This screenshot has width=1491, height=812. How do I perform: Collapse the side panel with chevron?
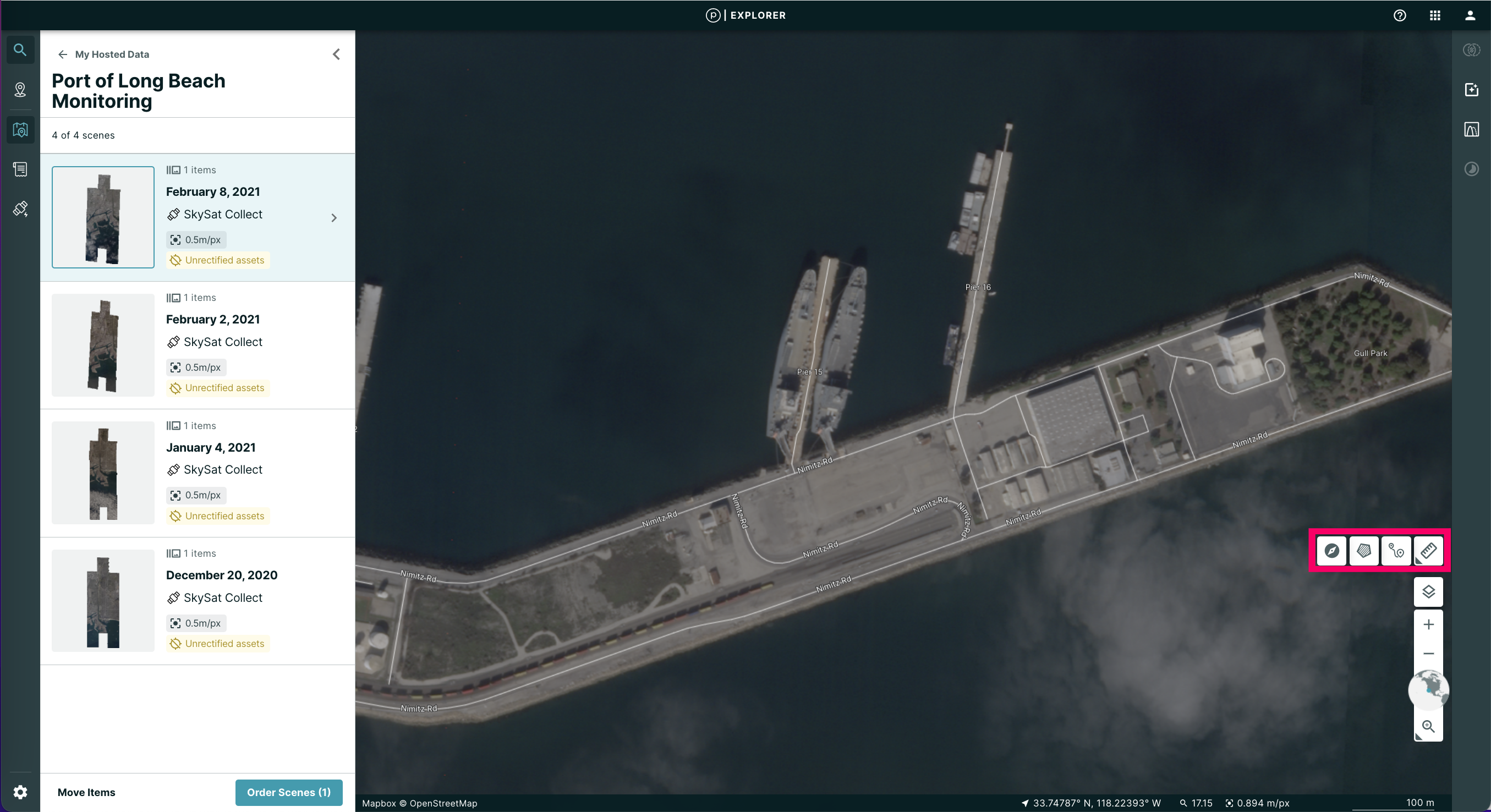point(336,54)
